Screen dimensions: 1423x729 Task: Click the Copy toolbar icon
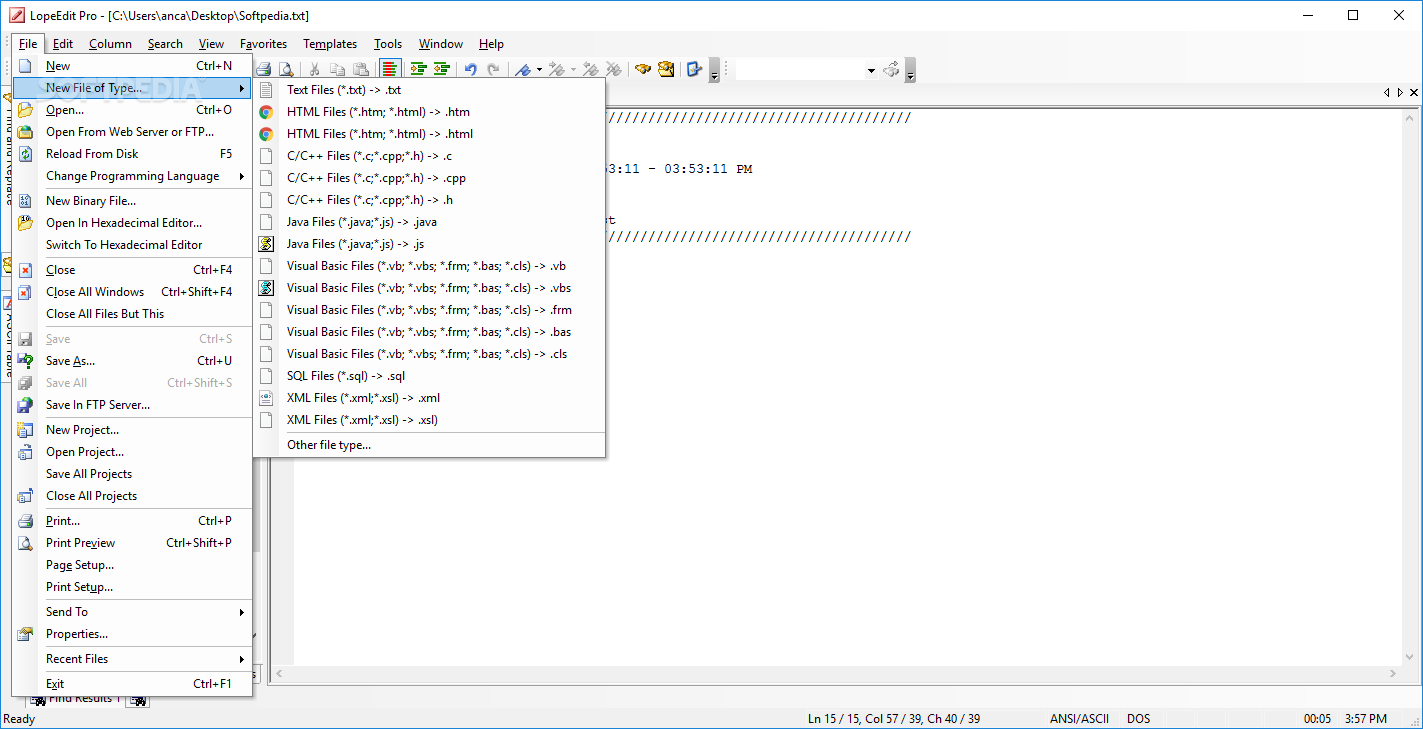click(x=337, y=69)
